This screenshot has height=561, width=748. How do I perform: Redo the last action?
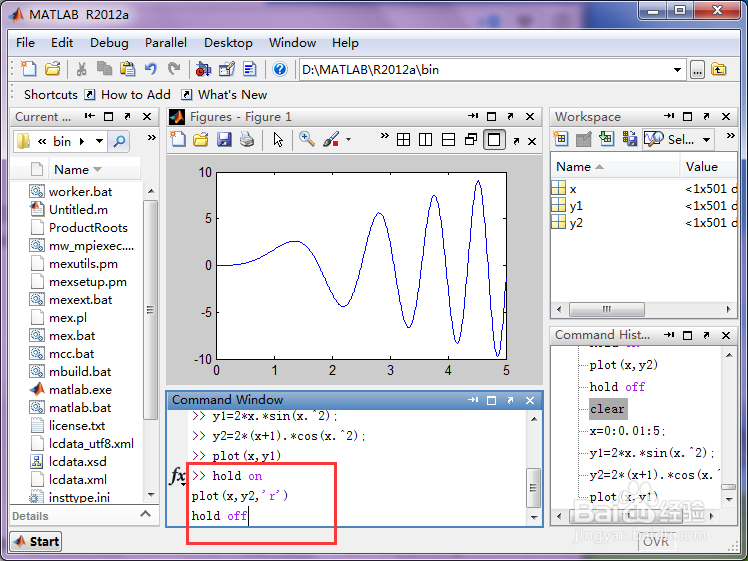174,70
